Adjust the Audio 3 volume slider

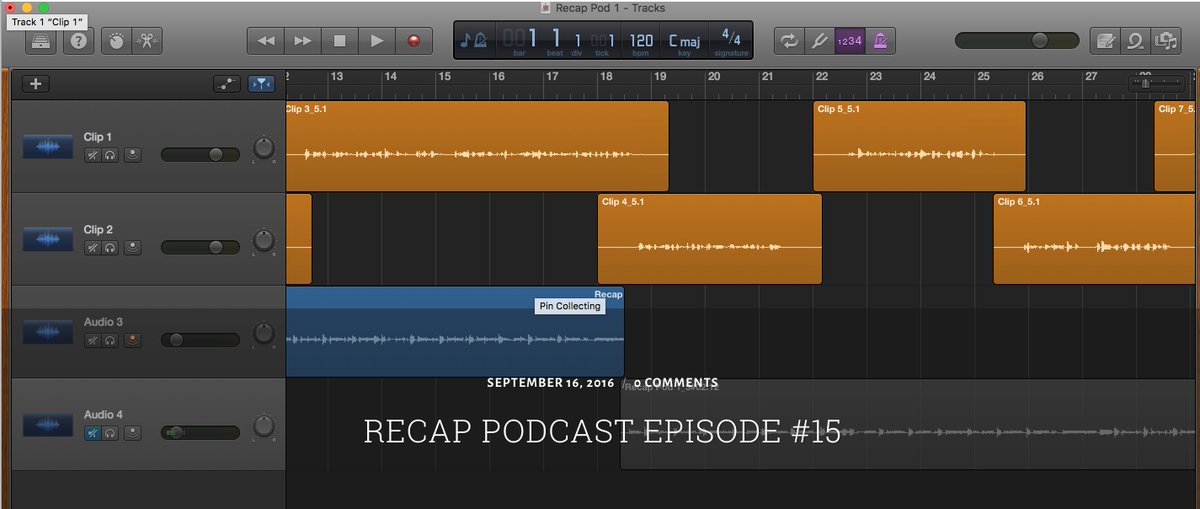click(x=200, y=340)
